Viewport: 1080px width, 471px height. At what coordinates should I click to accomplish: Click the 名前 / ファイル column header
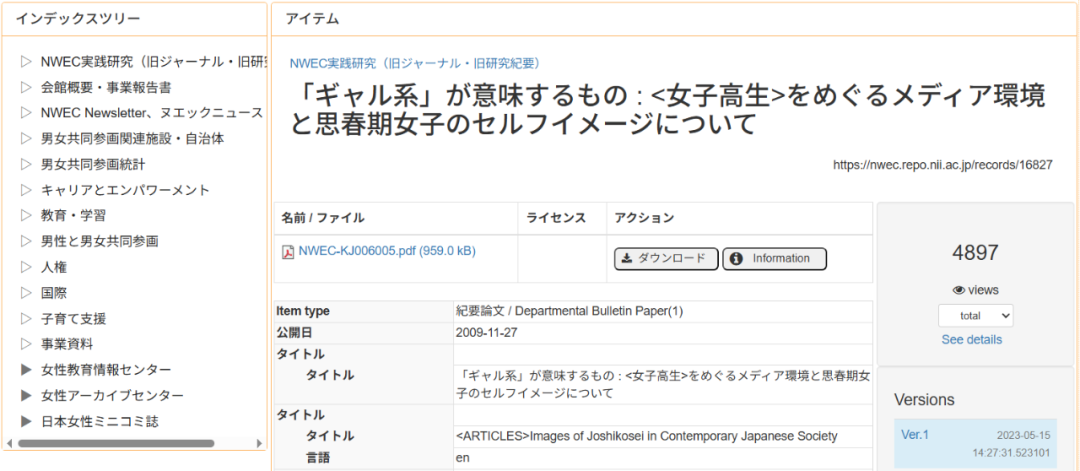click(x=322, y=218)
